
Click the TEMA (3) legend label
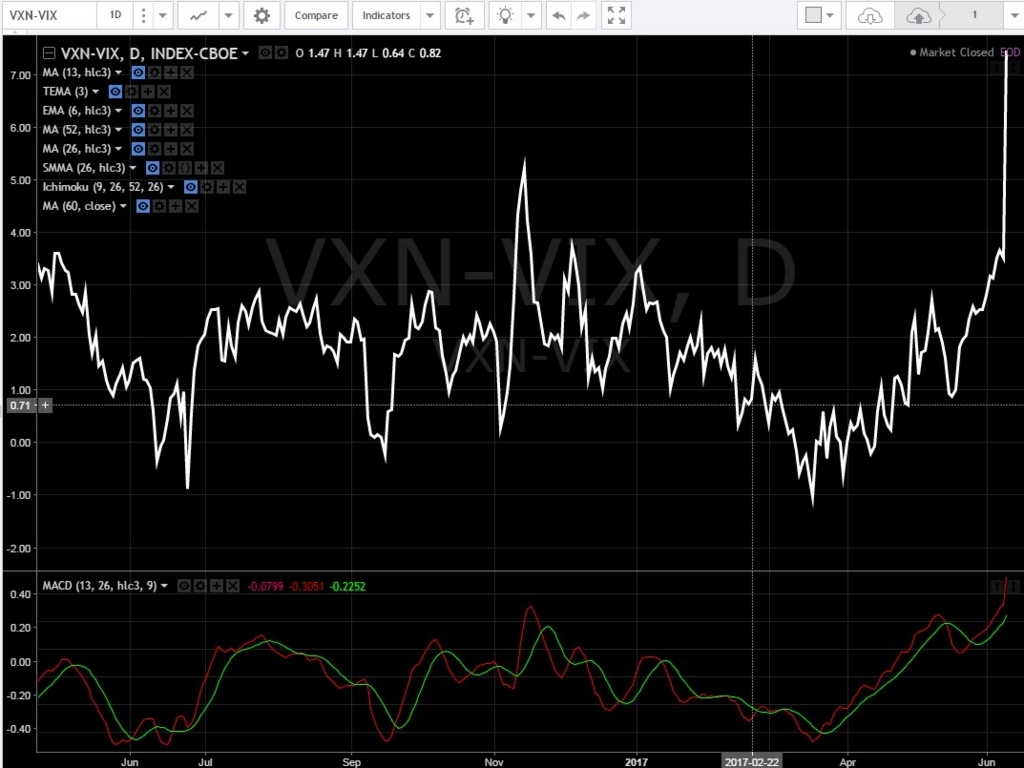click(65, 91)
